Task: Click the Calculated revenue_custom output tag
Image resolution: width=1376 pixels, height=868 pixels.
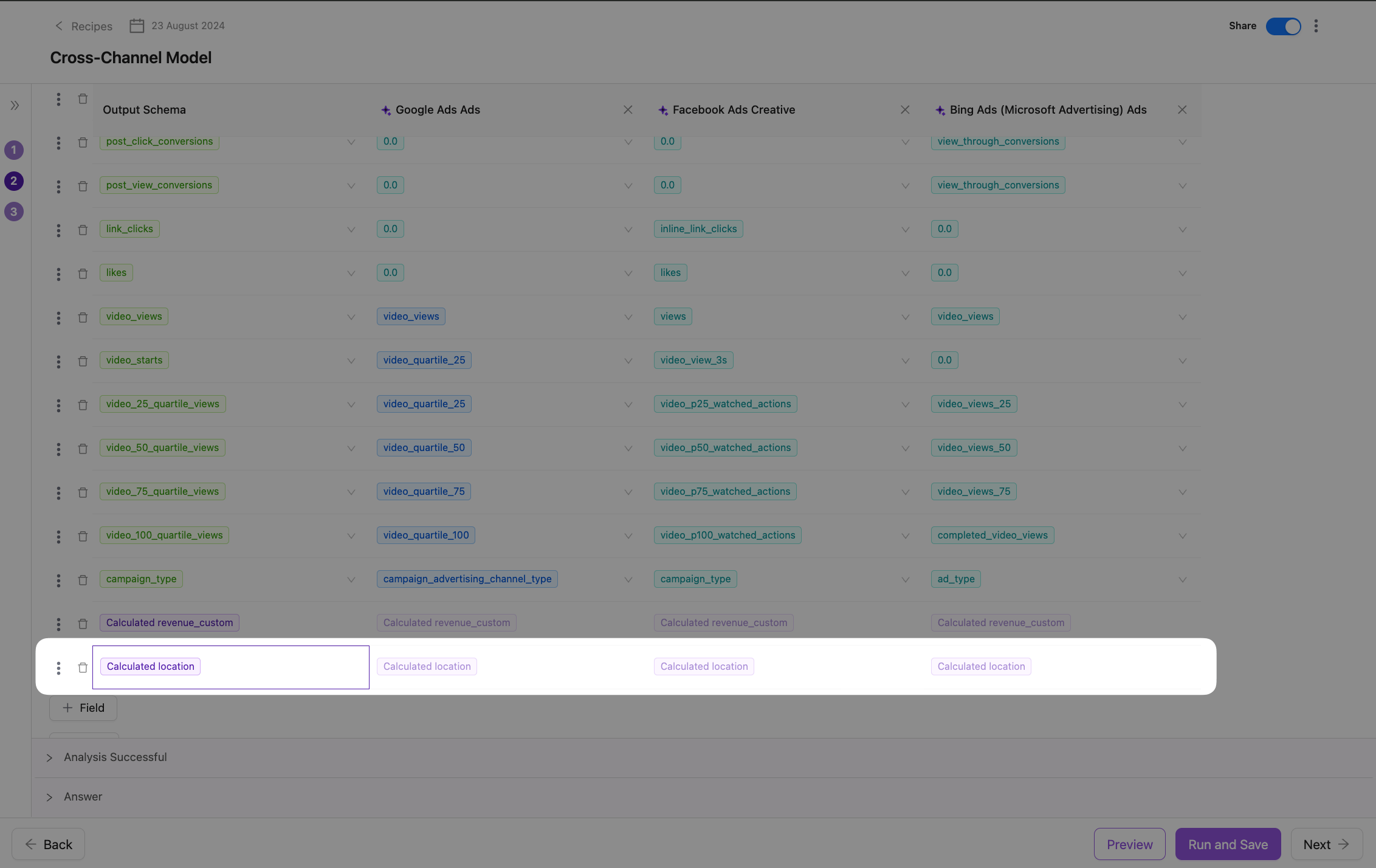Action: coord(170,622)
